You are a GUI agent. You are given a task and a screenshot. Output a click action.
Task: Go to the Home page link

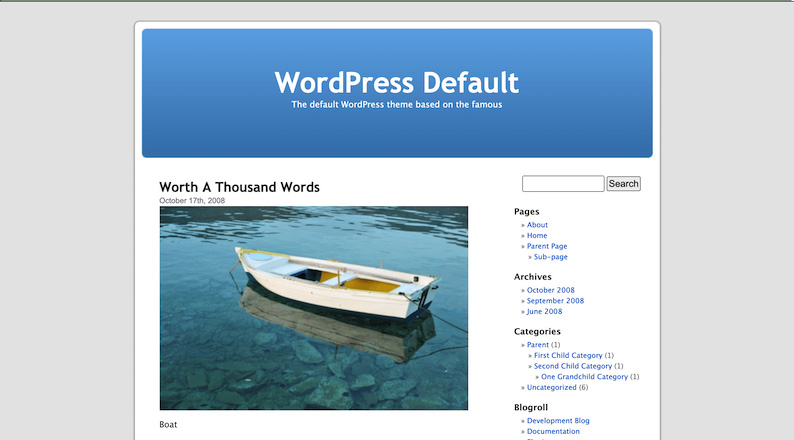(537, 235)
